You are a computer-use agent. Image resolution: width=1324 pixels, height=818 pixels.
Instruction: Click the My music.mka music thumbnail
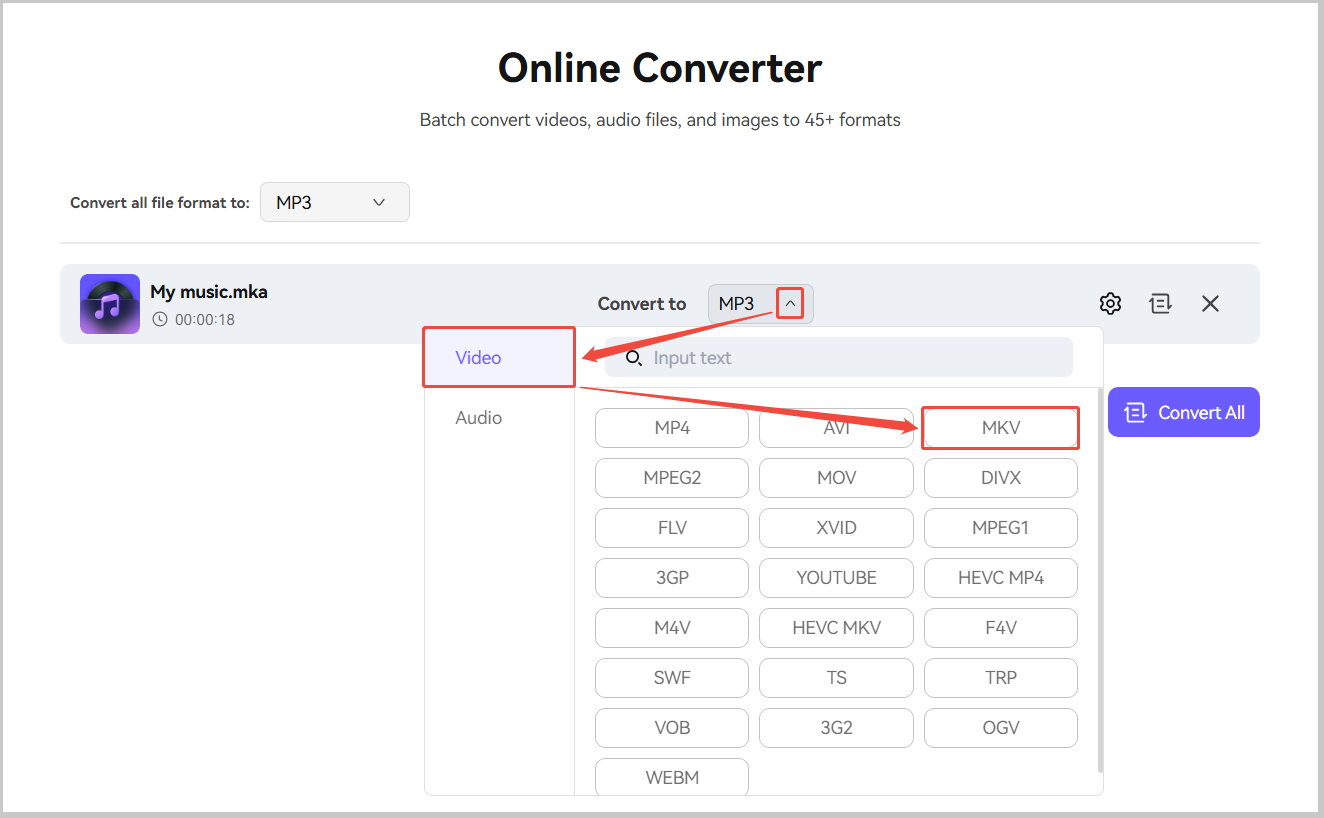click(x=110, y=304)
